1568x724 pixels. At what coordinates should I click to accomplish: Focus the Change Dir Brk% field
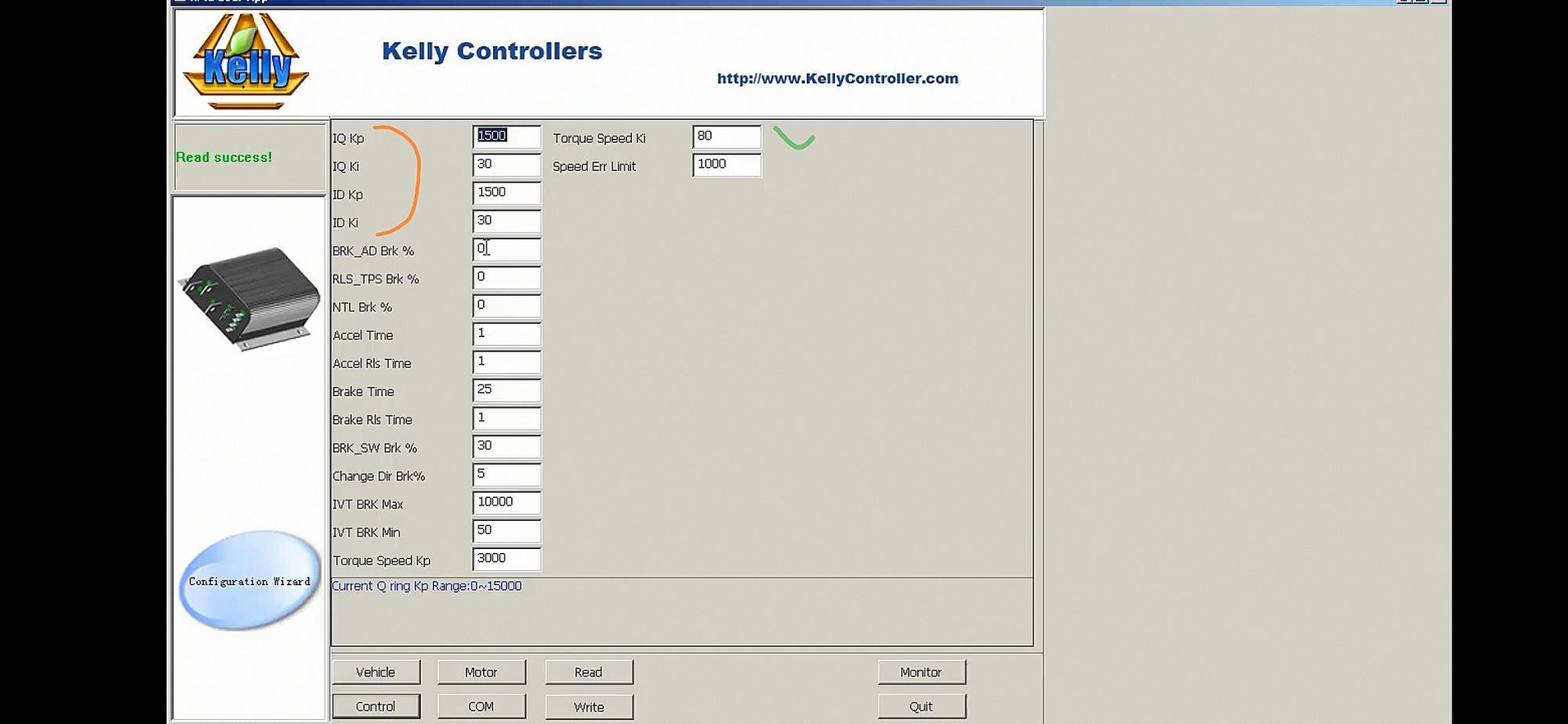506,475
